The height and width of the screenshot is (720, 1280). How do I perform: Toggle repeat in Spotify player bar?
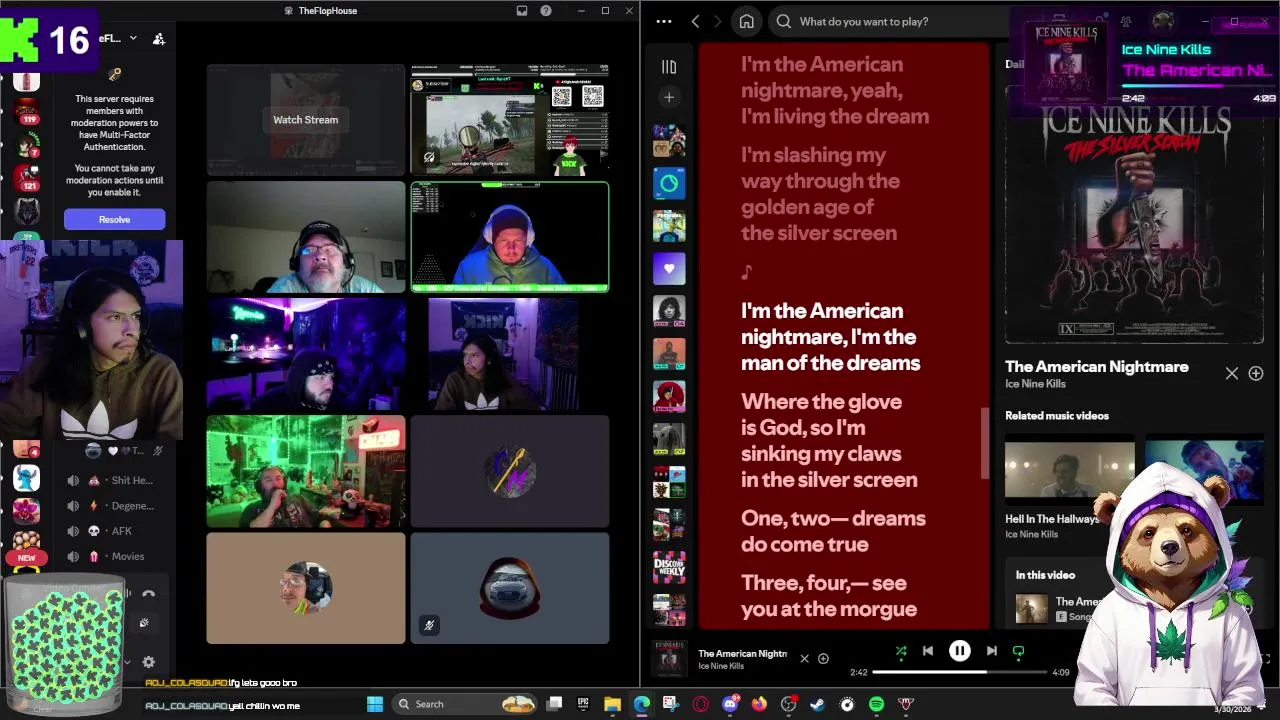1018,651
